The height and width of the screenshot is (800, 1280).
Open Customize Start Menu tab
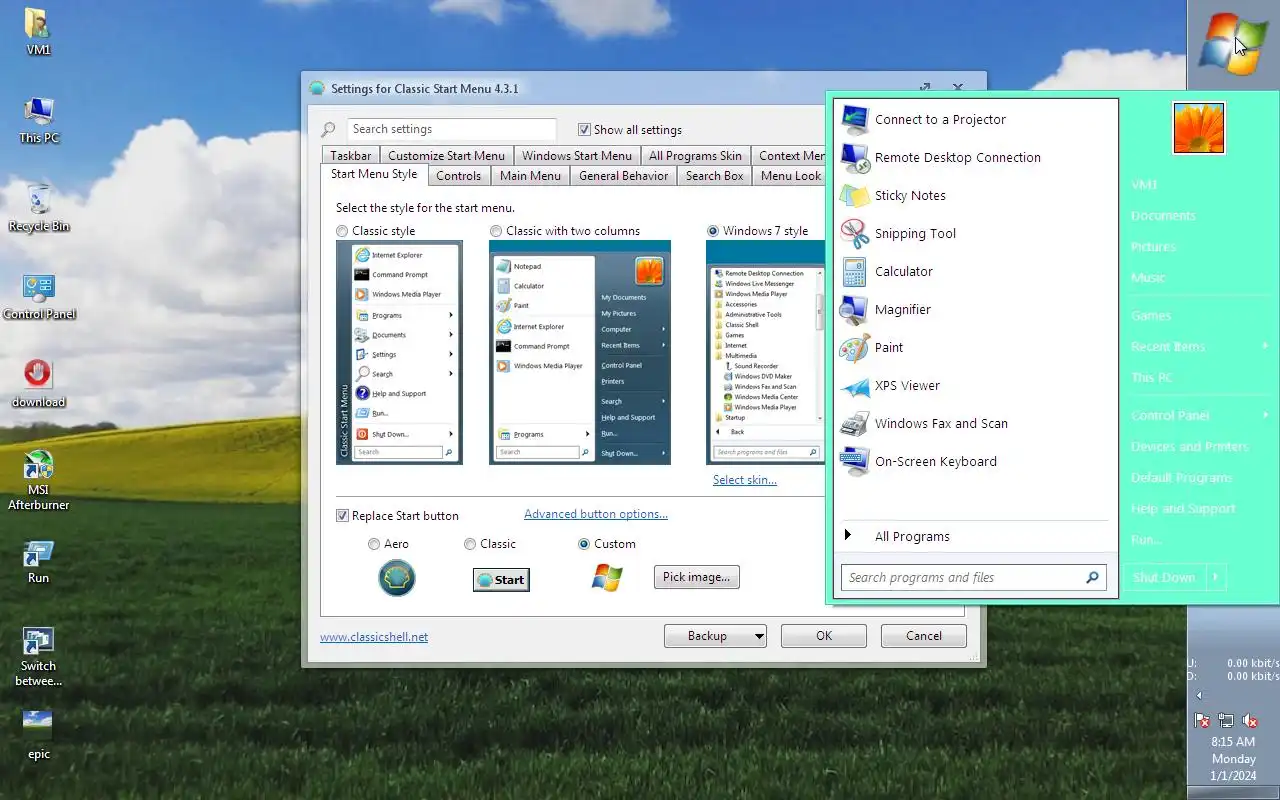pyautogui.click(x=446, y=155)
